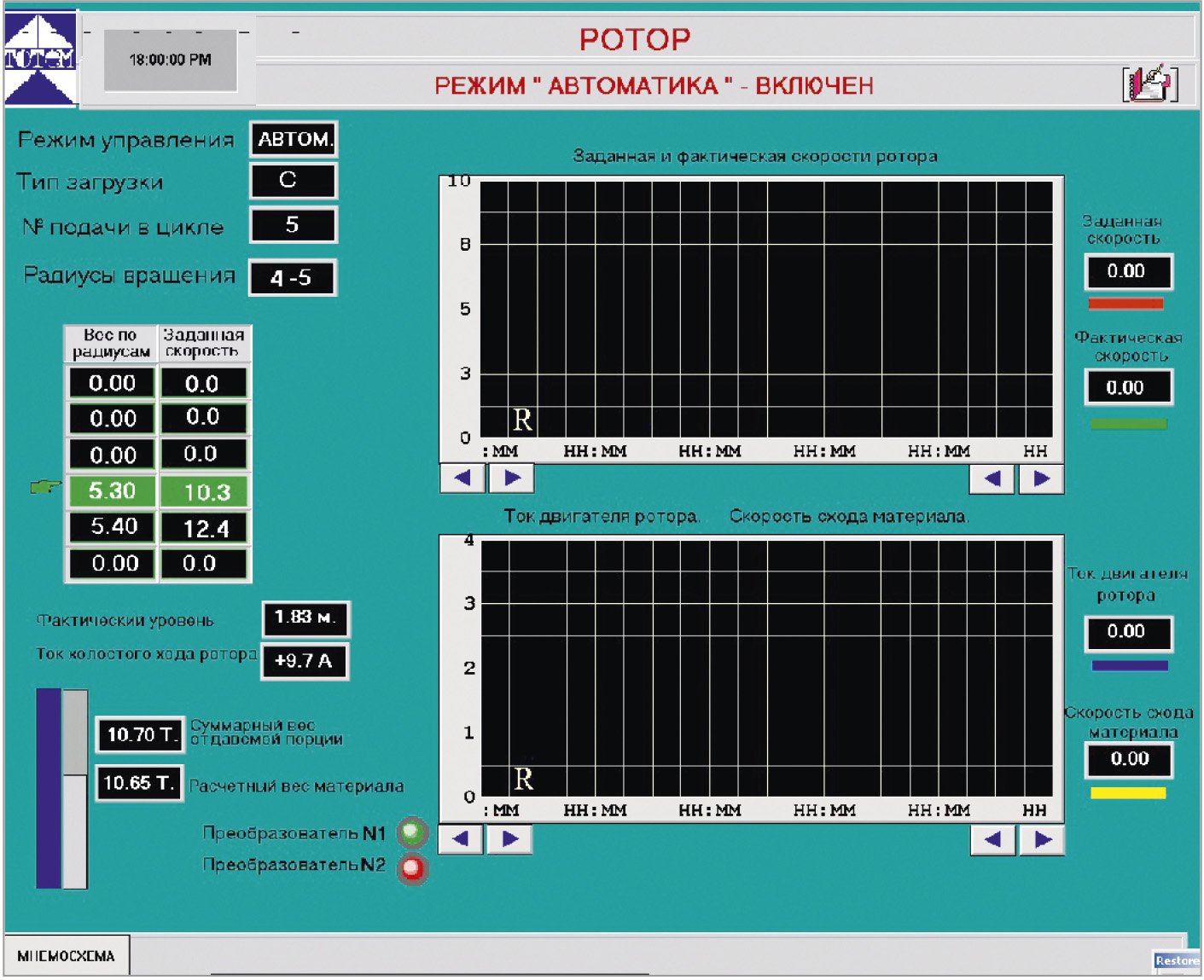Image resolution: width=1204 pixels, height=980 pixels.
Task: Click the red set speed color swatch
Action: coord(1125,303)
